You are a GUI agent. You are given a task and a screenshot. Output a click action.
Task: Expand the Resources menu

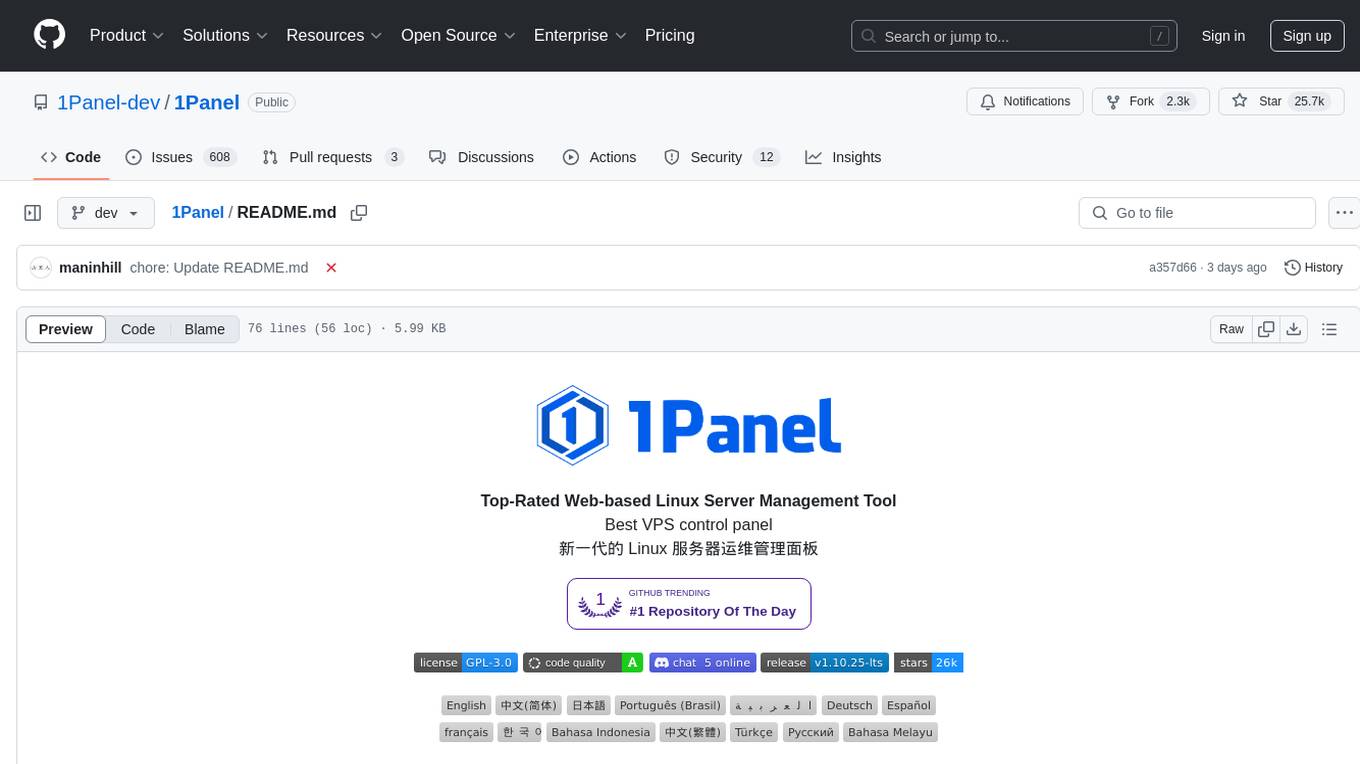point(334,35)
